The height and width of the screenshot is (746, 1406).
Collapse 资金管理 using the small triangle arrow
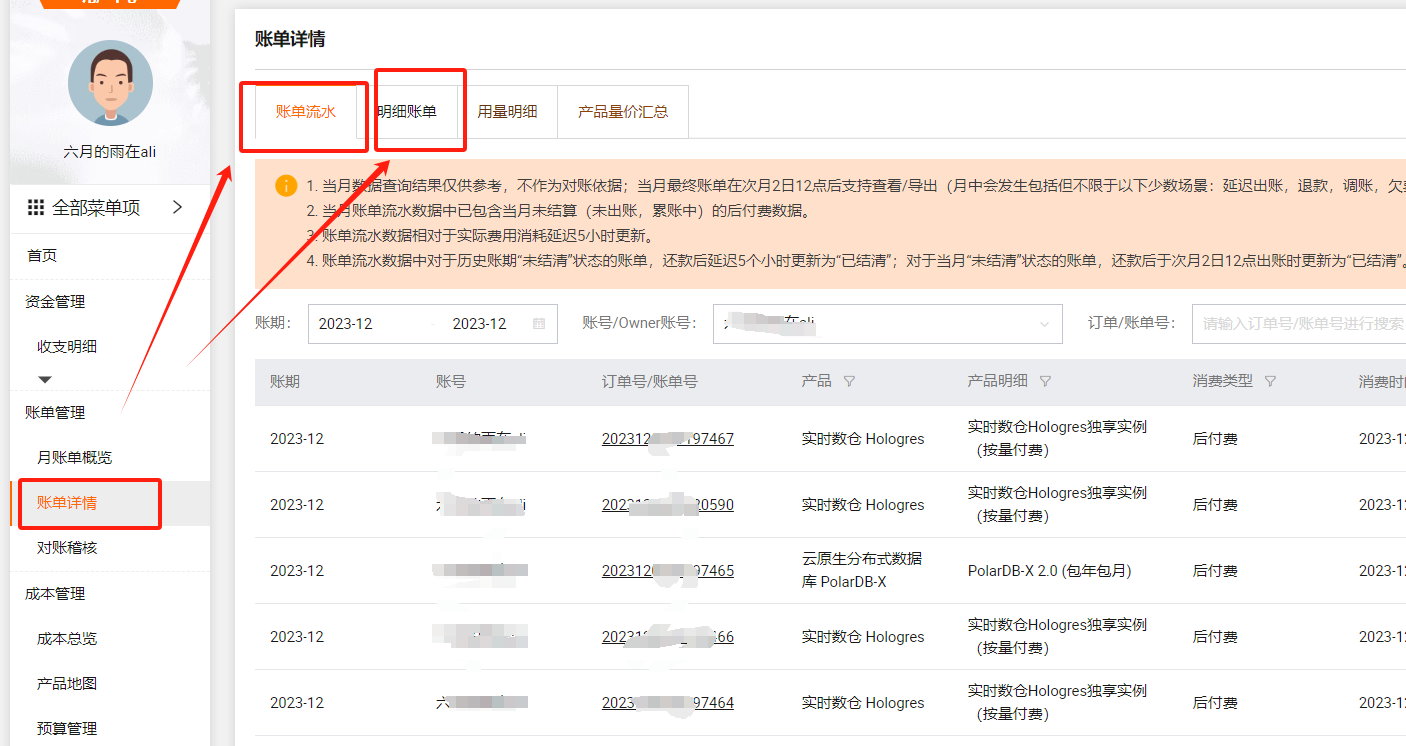(x=45, y=380)
